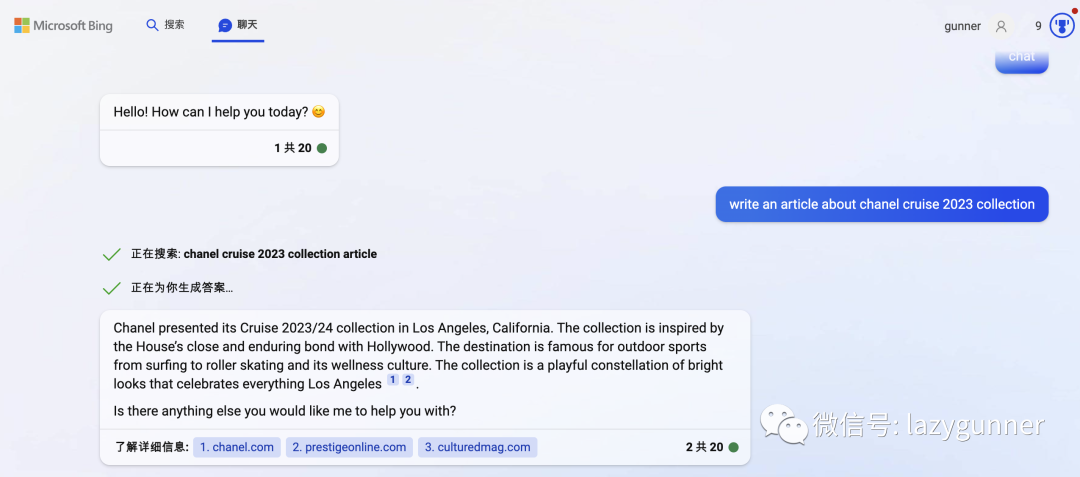Viewport: 1080px width, 477px height.
Task: Click citation footnote 1 in the answer
Action: 393,381
